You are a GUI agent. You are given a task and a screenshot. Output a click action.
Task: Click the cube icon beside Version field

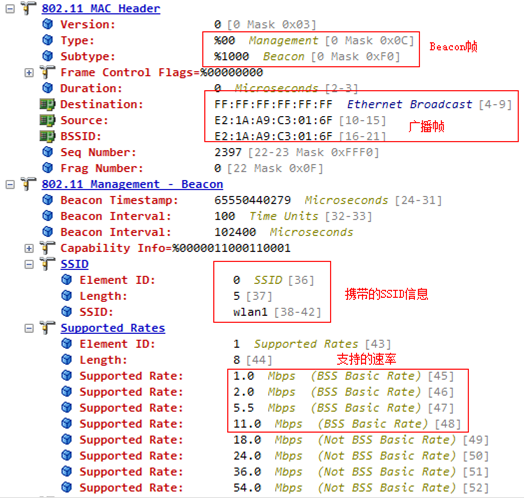[48, 24]
